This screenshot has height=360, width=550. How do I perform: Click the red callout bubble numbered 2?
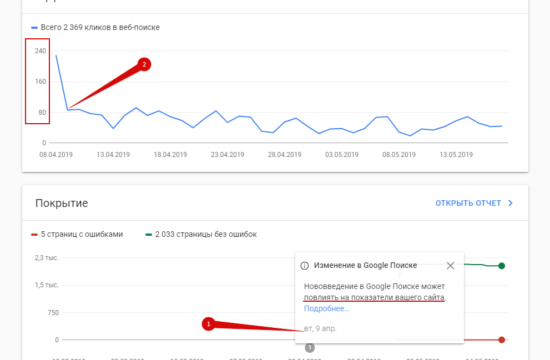tap(144, 65)
